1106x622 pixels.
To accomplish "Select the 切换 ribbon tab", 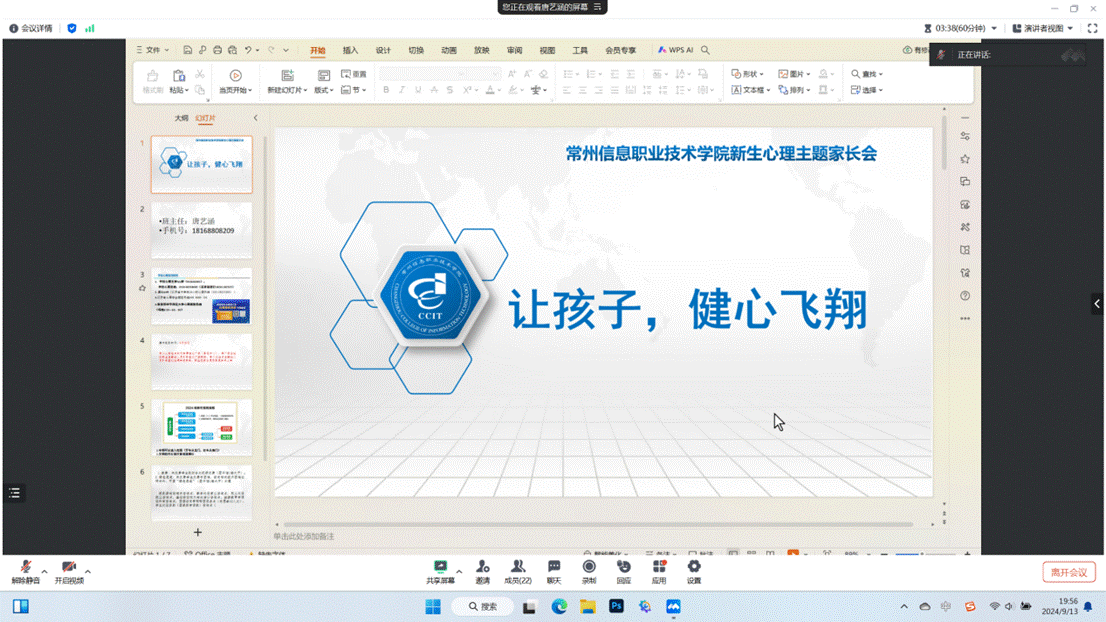I will click(416, 50).
